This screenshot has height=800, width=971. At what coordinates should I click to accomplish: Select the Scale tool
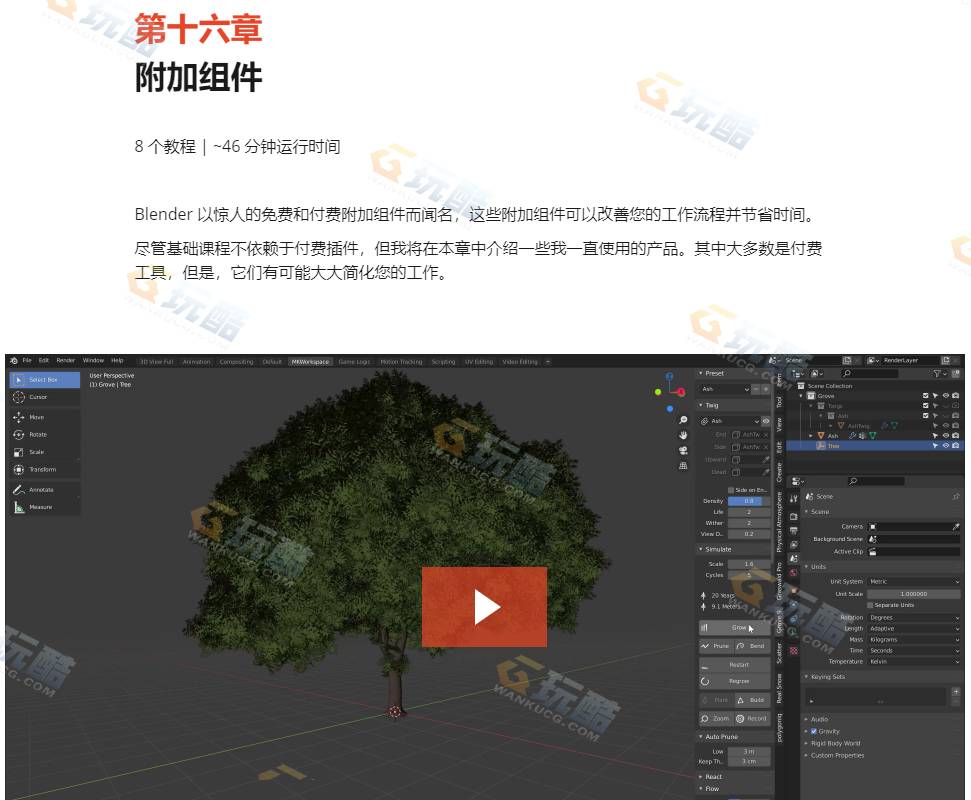(x=45, y=452)
